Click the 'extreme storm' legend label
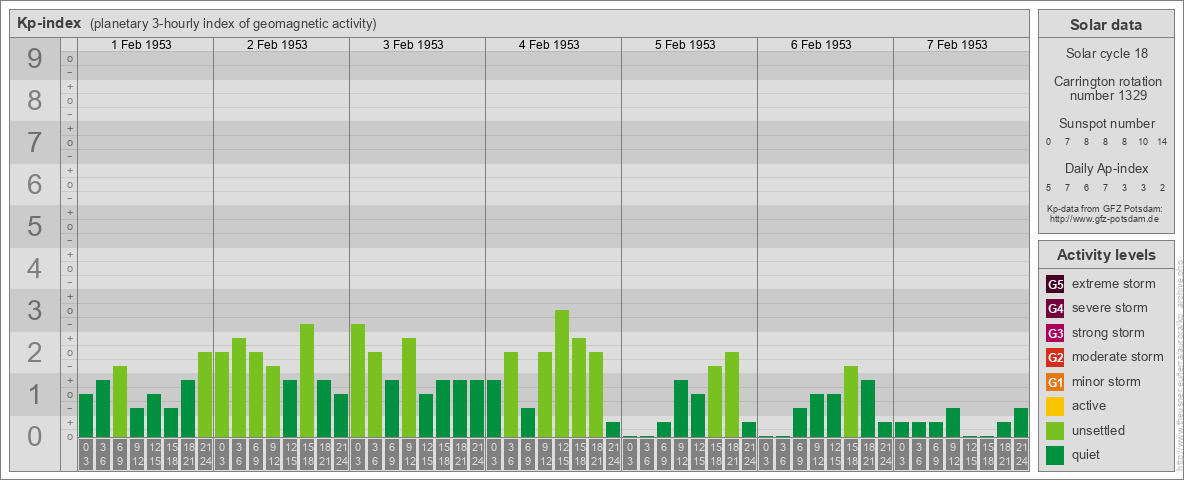Screen dimensions: 1184x480 click(1114, 284)
